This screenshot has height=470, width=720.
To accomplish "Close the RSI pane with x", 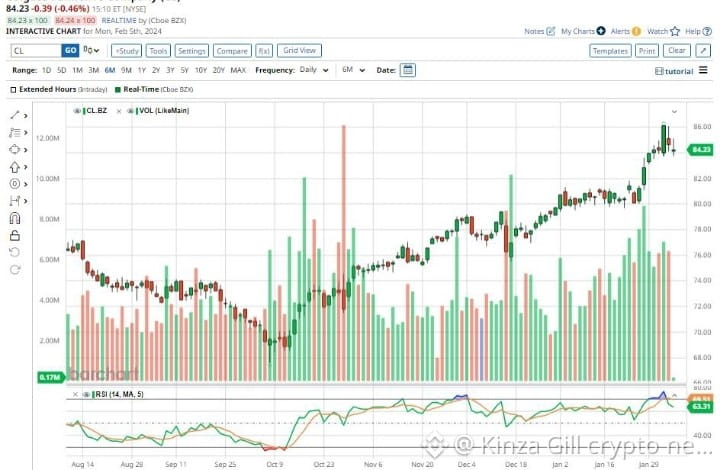I will pos(75,394).
